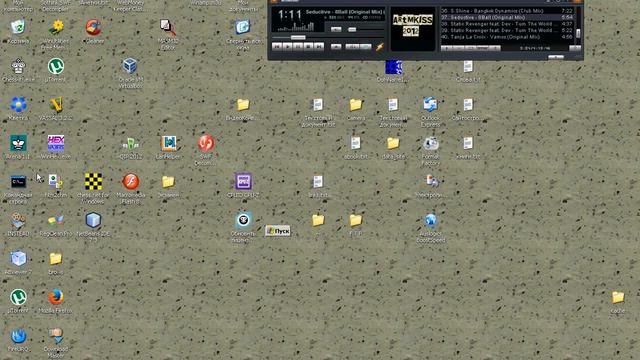Open the chess robot program icon
This screenshot has width=640, height=360.
[18, 66]
